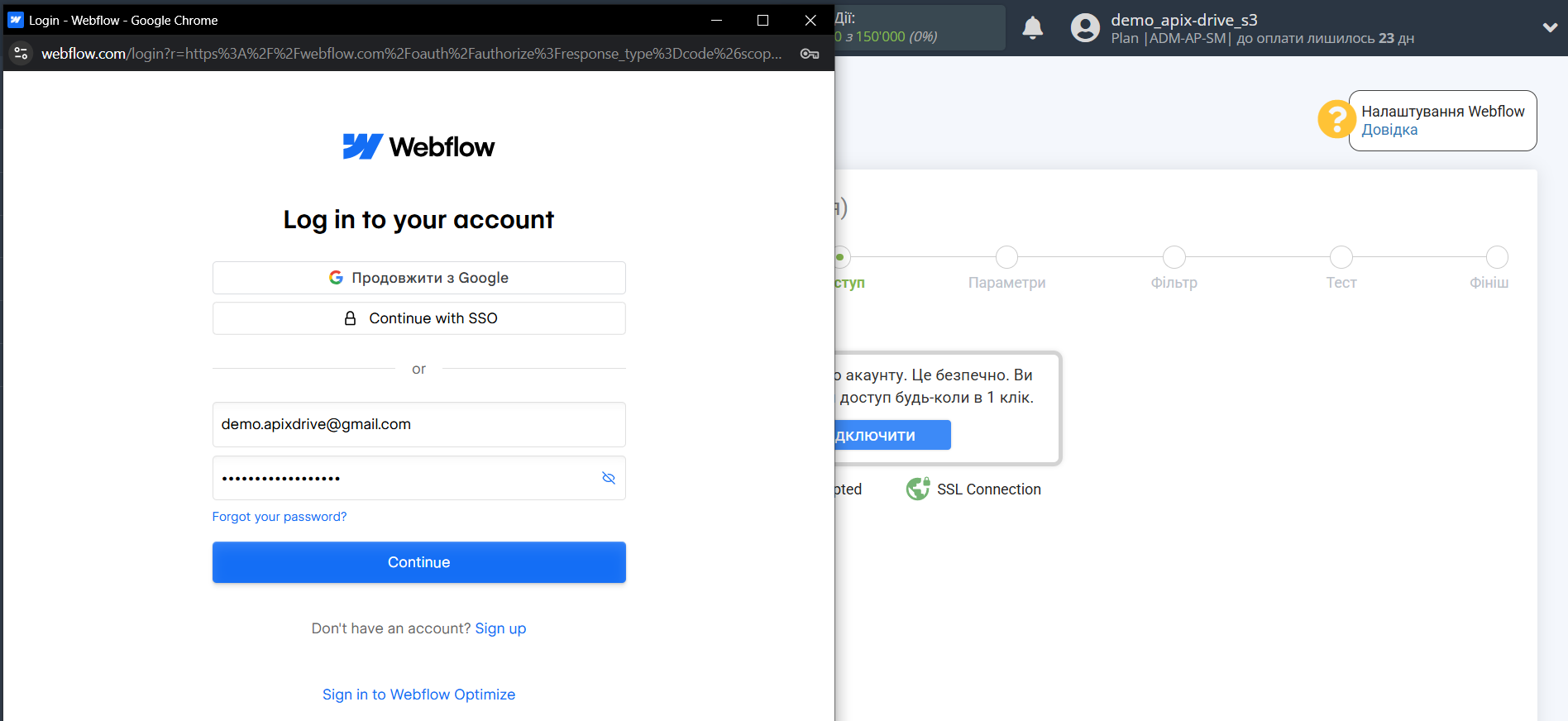Open site information icon in address bar

coord(22,54)
